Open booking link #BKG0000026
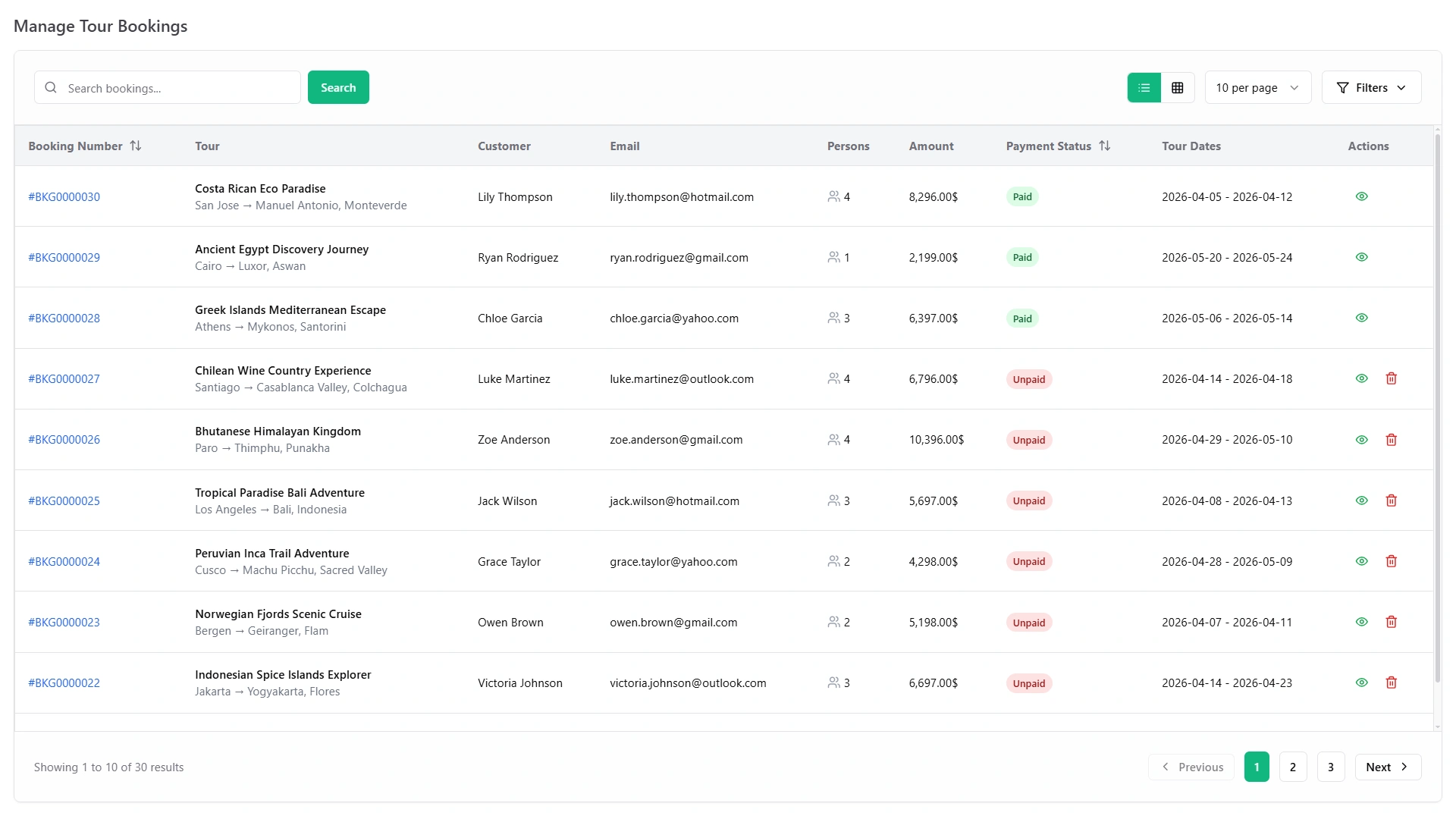This screenshot has height=819, width=1456. [64, 440]
